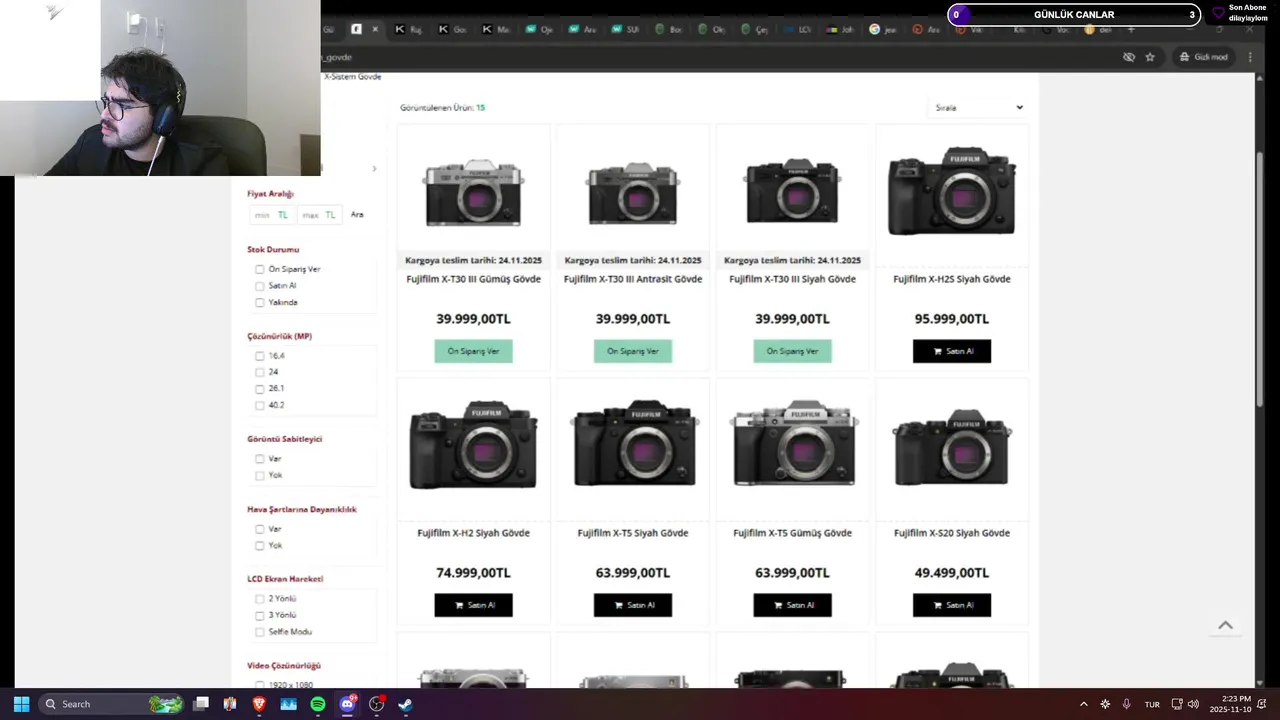Open Spotify from the taskbar
Screen dimensions: 1280x720
coord(318,704)
